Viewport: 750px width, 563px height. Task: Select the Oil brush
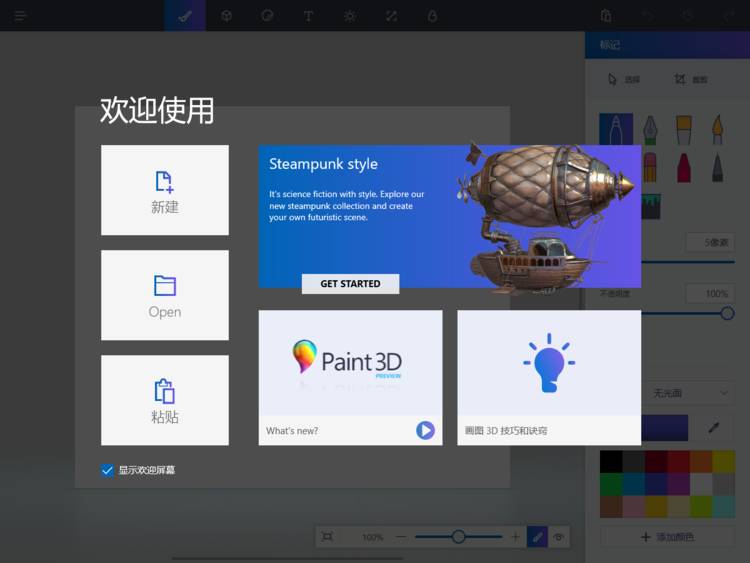click(684, 129)
